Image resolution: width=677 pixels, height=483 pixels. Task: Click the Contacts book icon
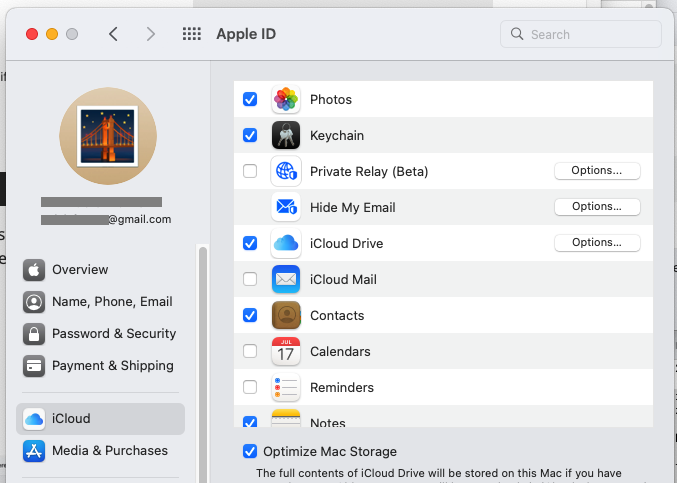click(x=286, y=316)
